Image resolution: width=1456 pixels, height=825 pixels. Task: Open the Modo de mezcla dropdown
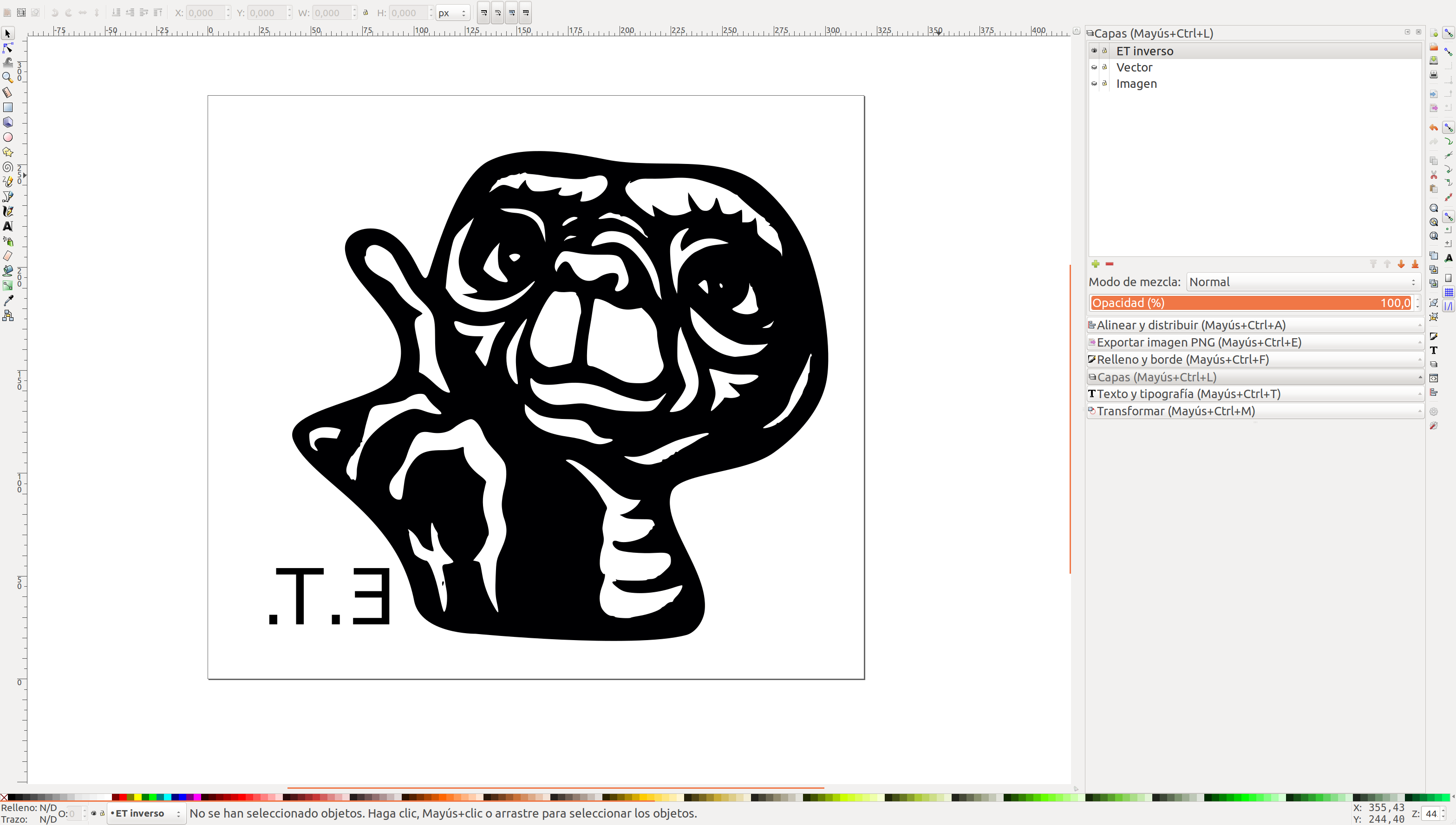1303,282
